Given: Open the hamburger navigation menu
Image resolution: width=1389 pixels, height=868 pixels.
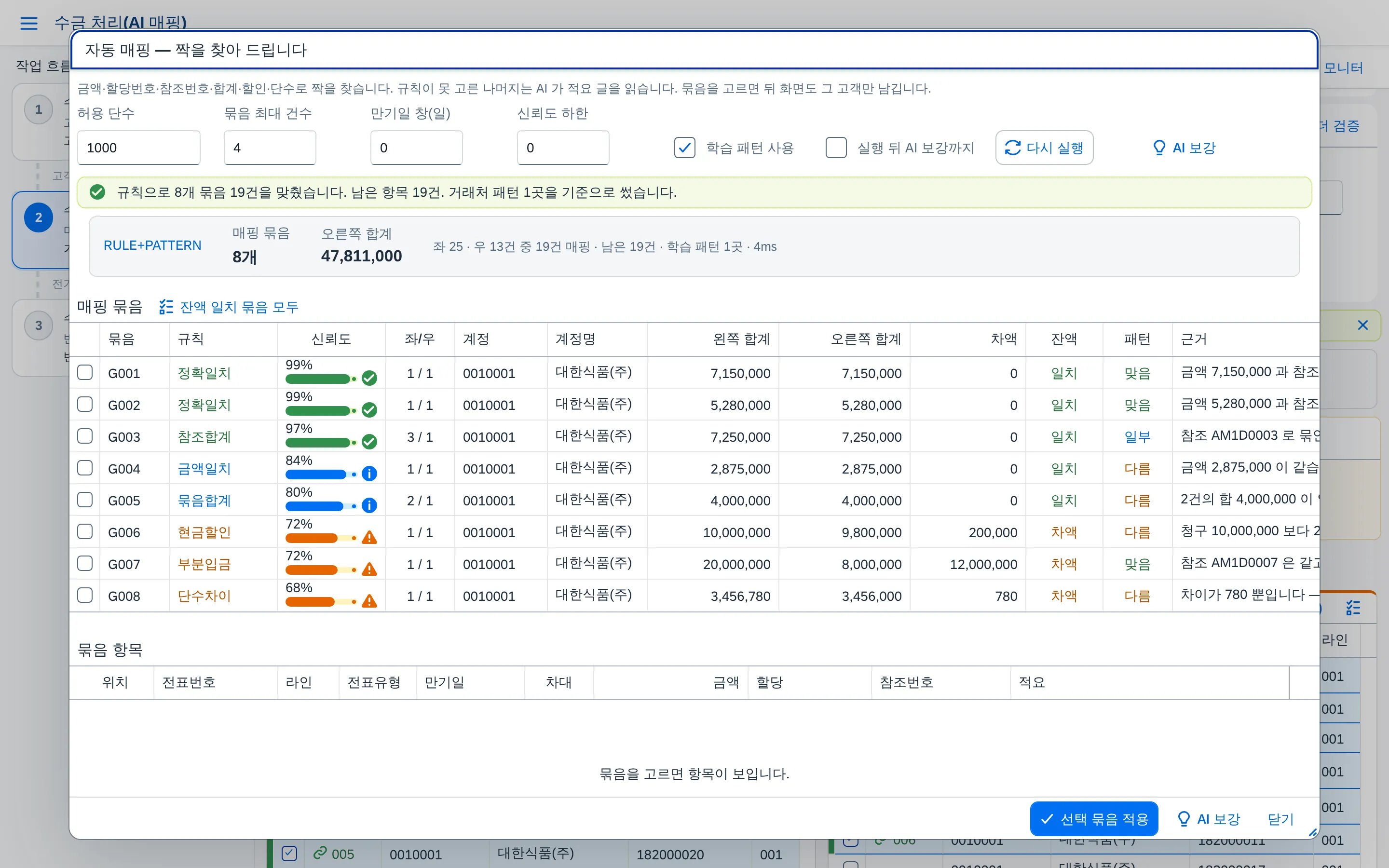Looking at the screenshot, I should [x=29, y=23].
